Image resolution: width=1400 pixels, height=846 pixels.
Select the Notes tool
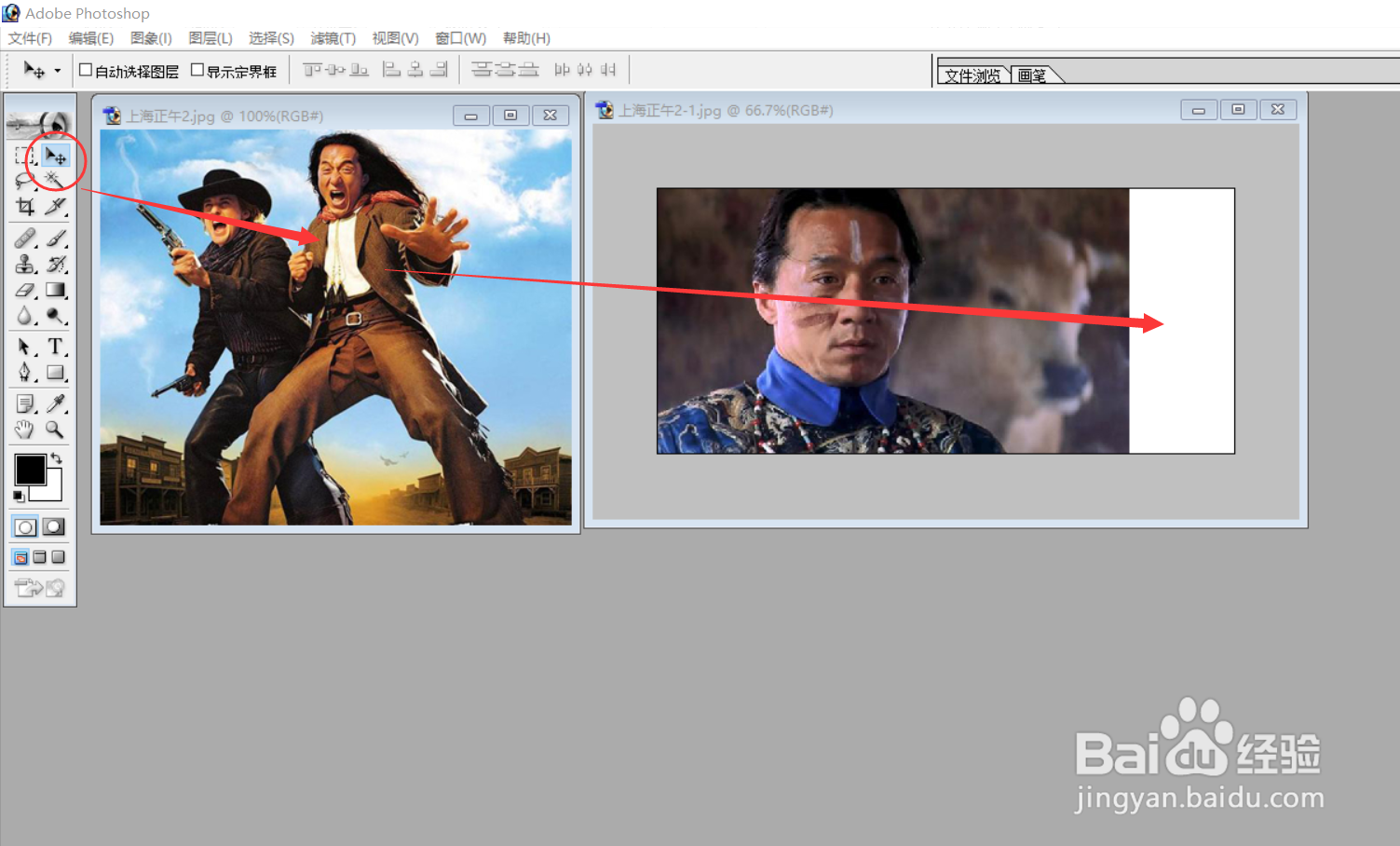25,403
